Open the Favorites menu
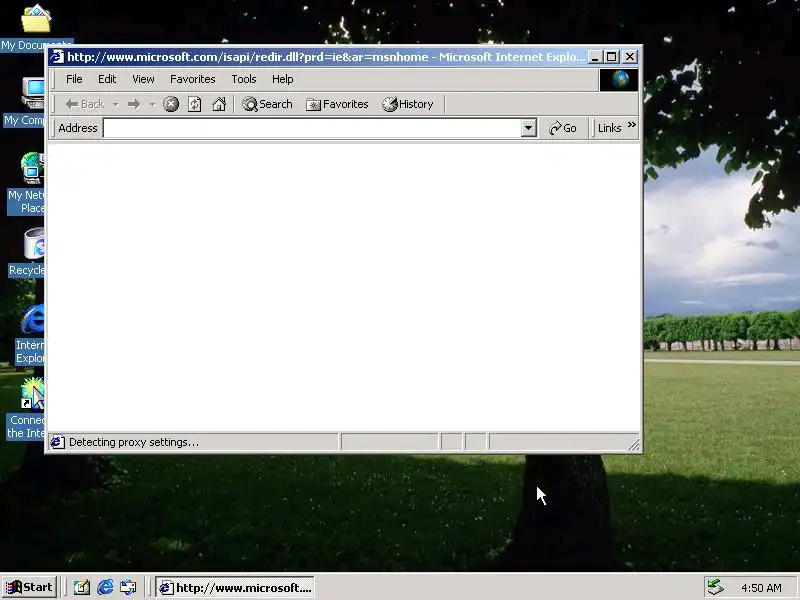The image size is (800, 600). pyautogui.click(x=193, y=79)
